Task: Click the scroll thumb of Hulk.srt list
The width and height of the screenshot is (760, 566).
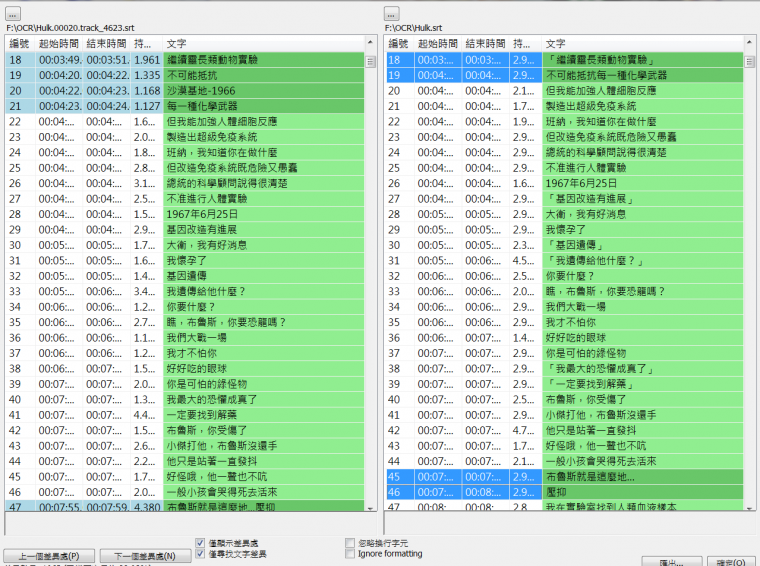Action: tap(749, 62)
